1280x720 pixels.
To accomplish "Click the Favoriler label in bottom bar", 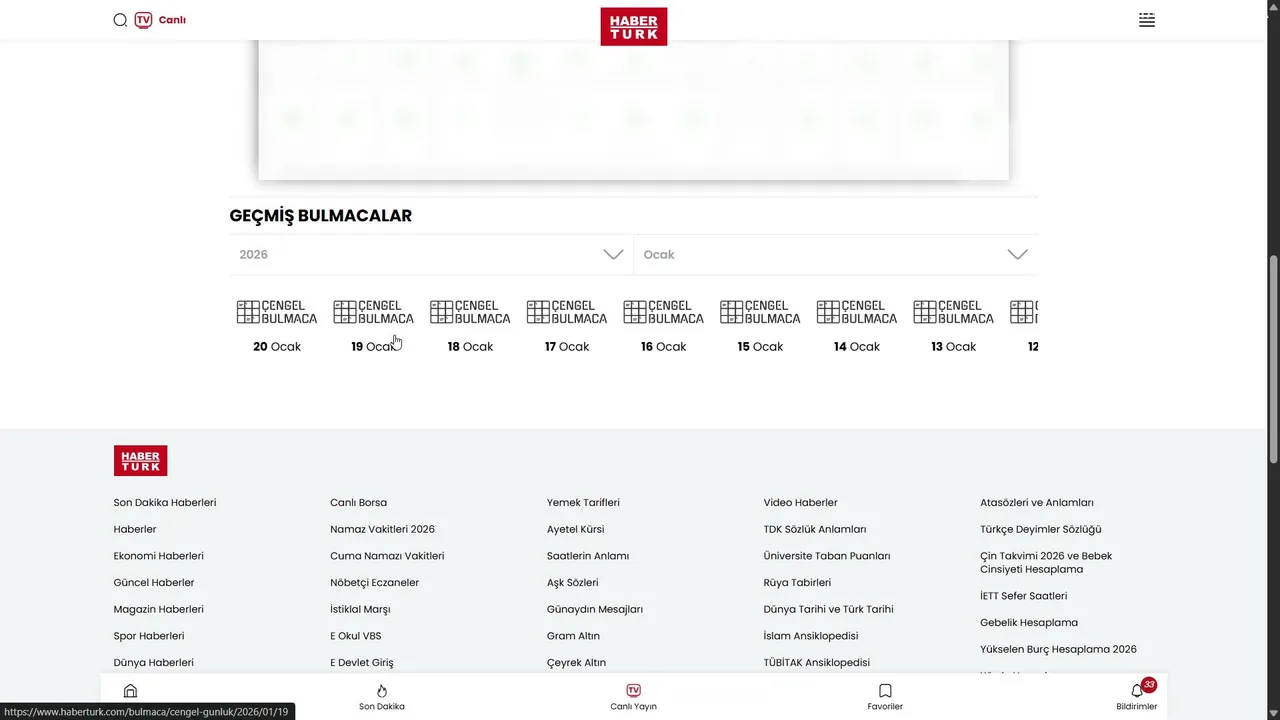I will pyautogui.click(x=885, y=706).
